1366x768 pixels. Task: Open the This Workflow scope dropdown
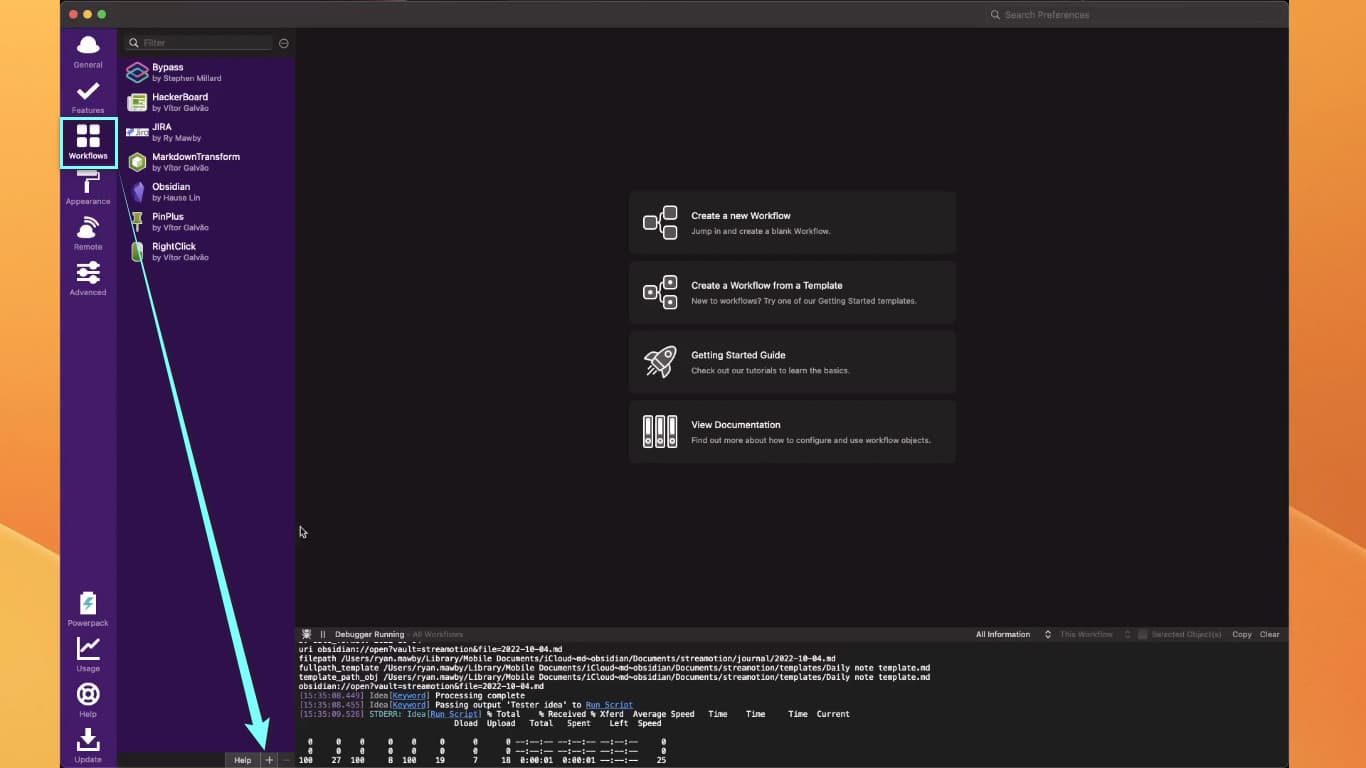pyautogui.click(x=1095, y=634)
